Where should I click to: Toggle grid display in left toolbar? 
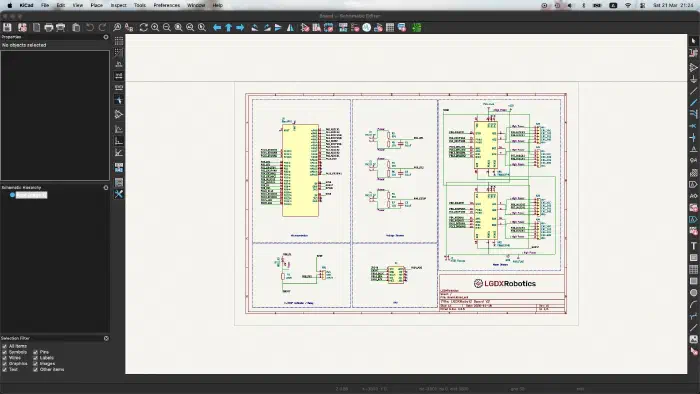point(119,41)
